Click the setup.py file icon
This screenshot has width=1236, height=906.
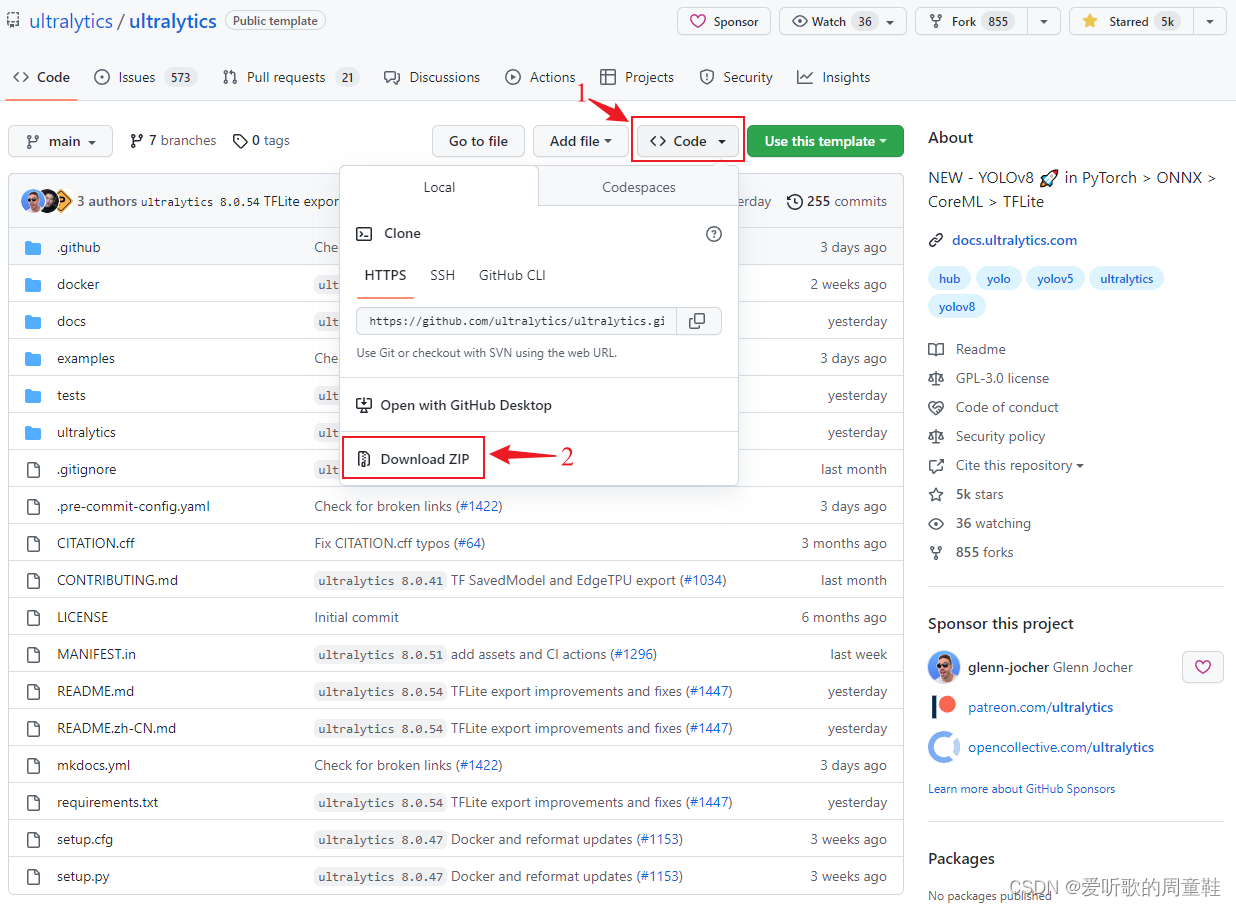(33, 876)
